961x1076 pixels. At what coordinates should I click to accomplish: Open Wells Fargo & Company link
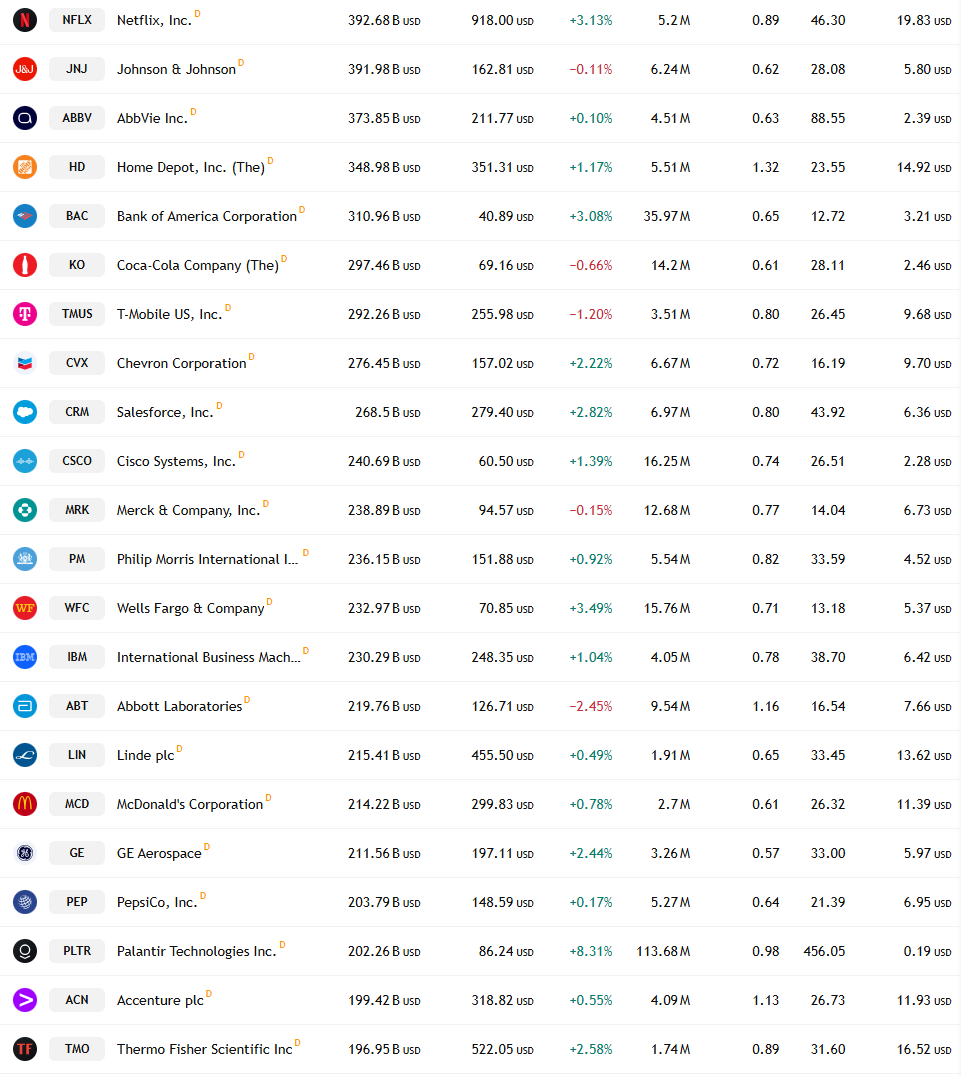click(x=190, y=609)
